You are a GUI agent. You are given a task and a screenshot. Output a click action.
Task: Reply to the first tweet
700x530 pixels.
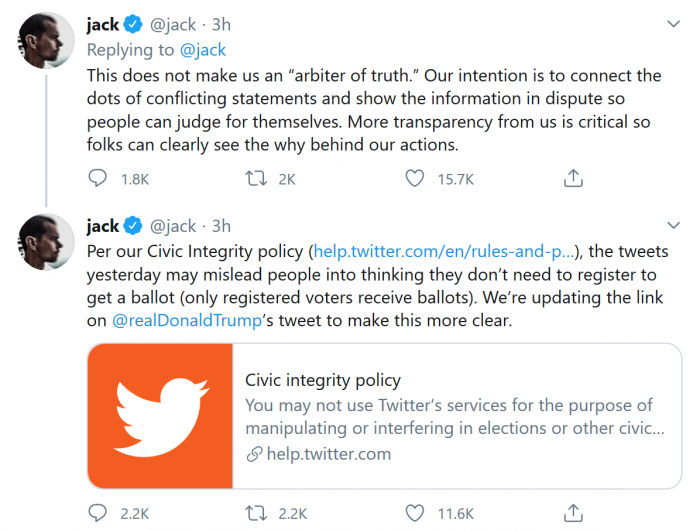[98, 178]
